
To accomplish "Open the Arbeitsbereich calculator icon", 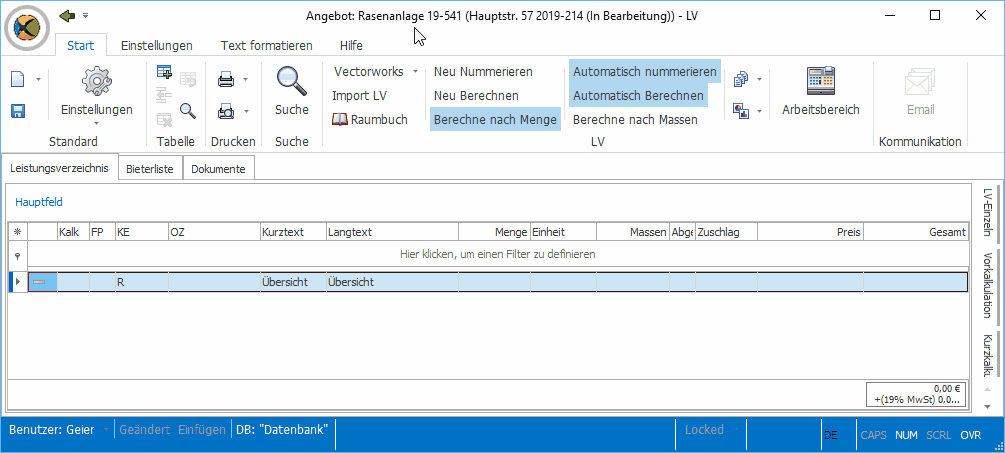I will click(x=820, y=81).
